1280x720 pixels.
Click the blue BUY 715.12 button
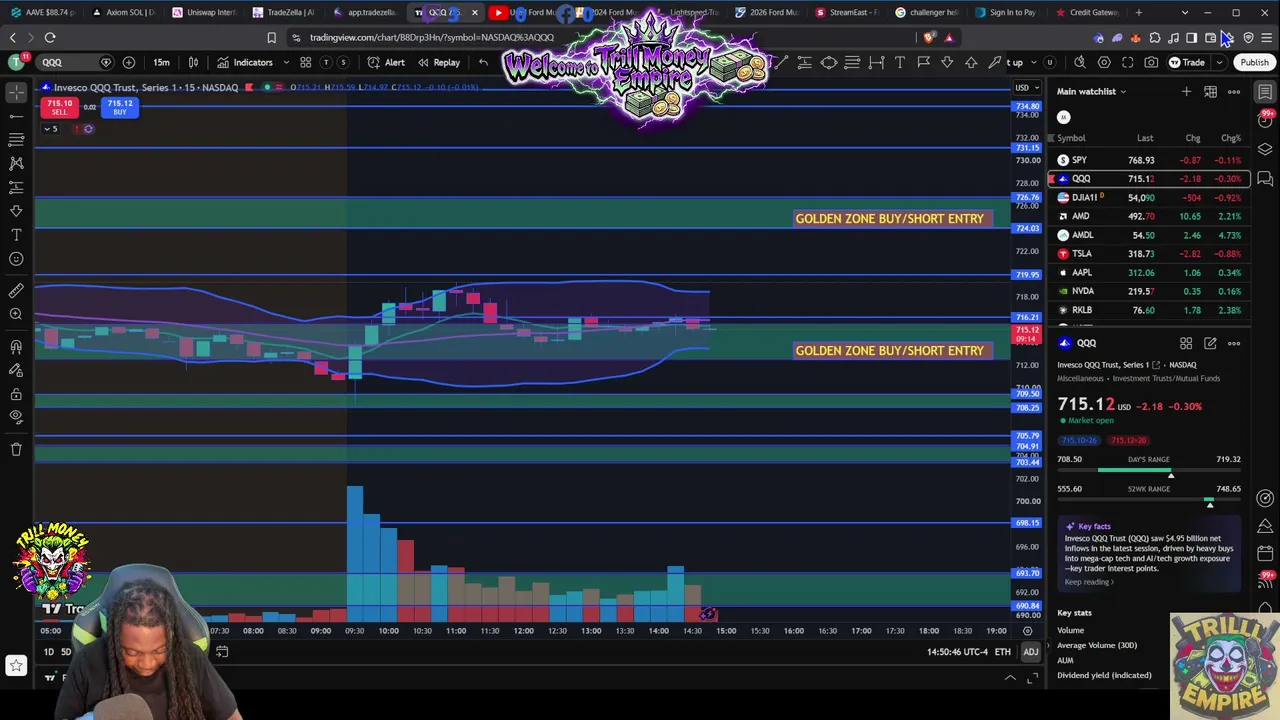120,107
